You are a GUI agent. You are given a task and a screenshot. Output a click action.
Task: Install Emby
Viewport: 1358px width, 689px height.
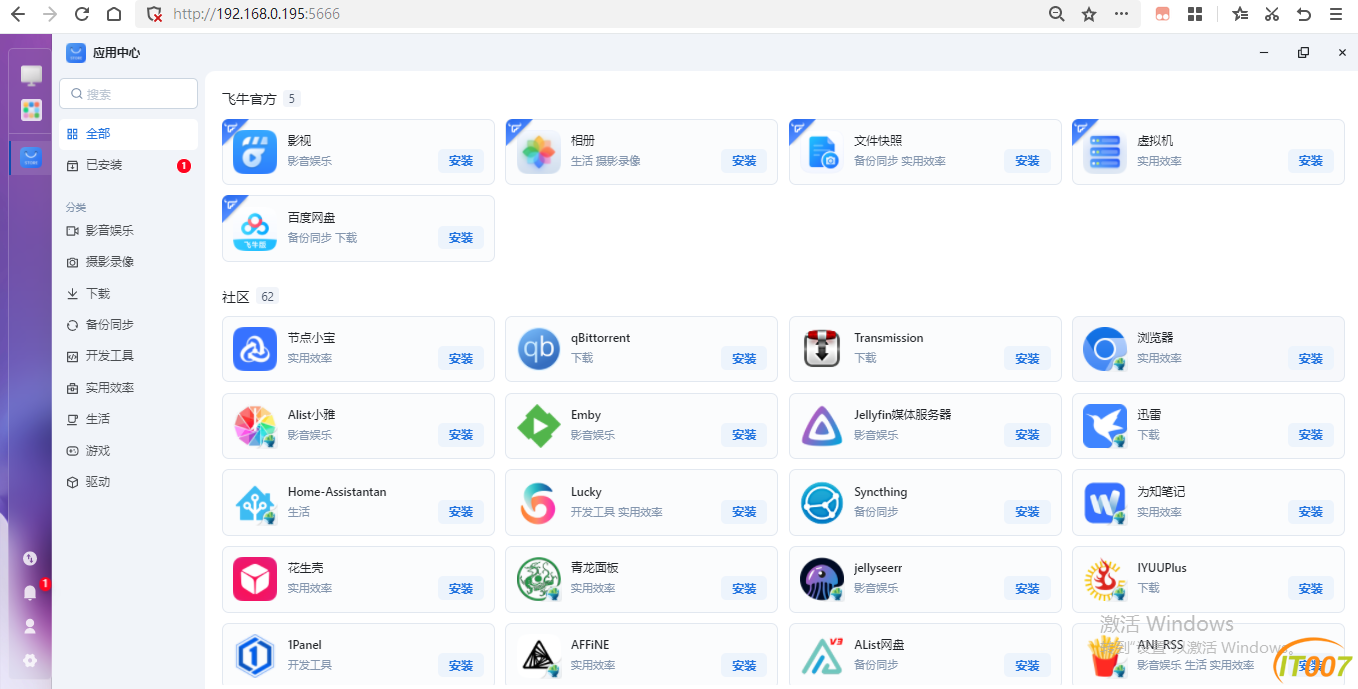coord(744,435)
